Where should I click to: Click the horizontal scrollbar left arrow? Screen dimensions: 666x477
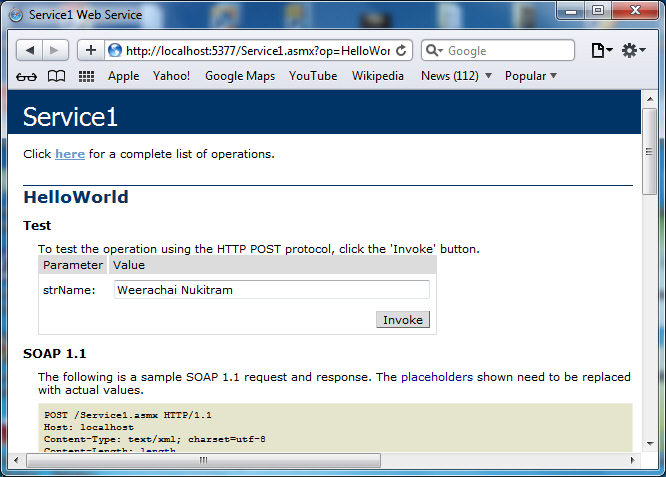click(x=16, y=460)
